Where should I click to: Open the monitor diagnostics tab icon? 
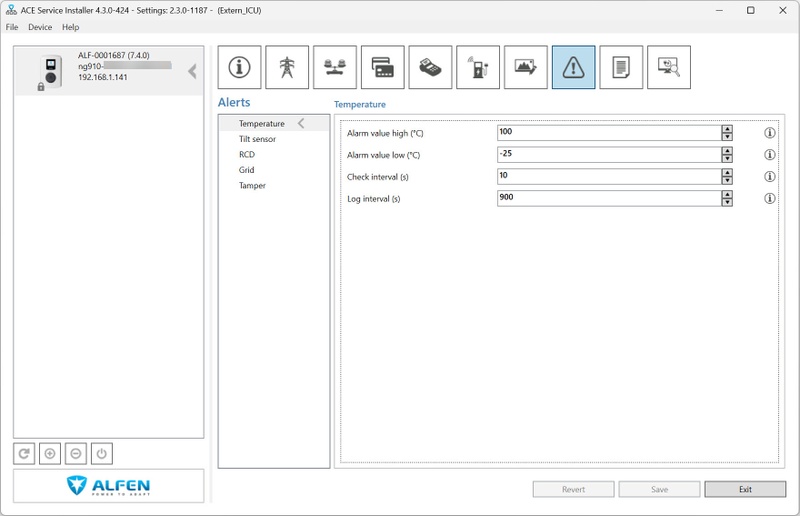(669, 67)
